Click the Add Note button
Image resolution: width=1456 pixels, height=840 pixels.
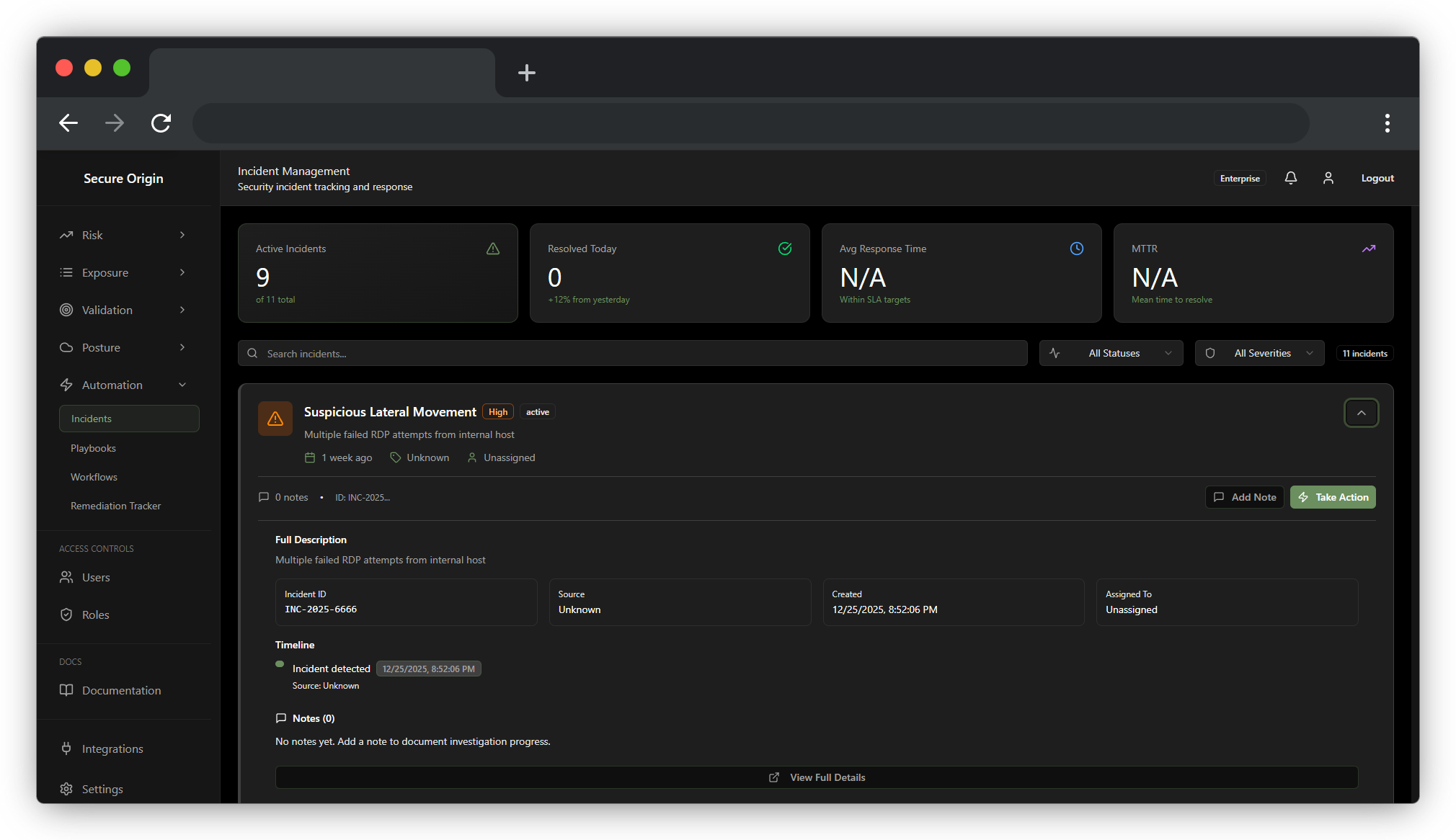coord(1244,497)
